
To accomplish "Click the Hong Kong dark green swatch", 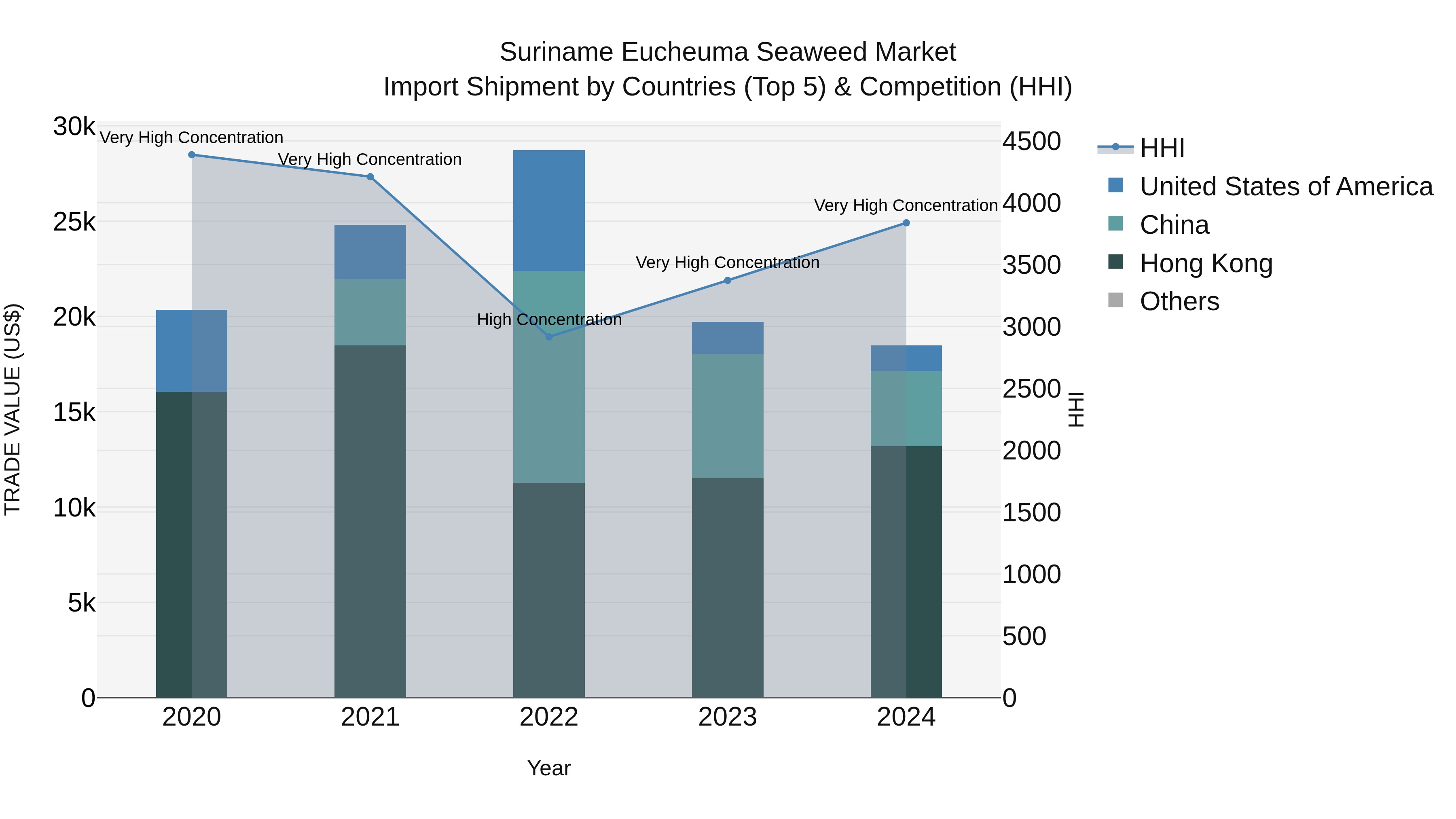I will click(x=1116, y=262).
